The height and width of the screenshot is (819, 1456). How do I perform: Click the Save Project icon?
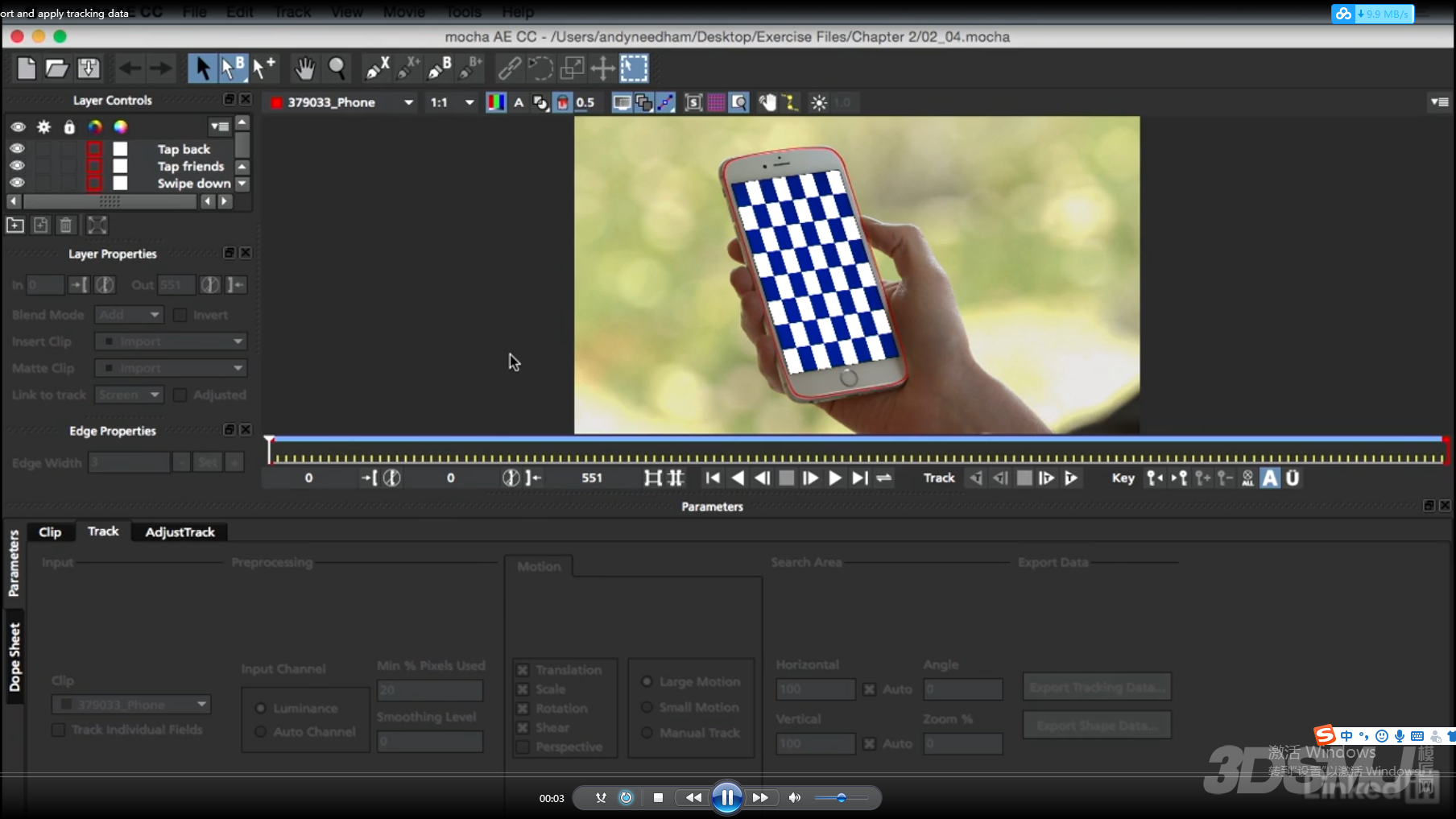[x=89, y=68]
